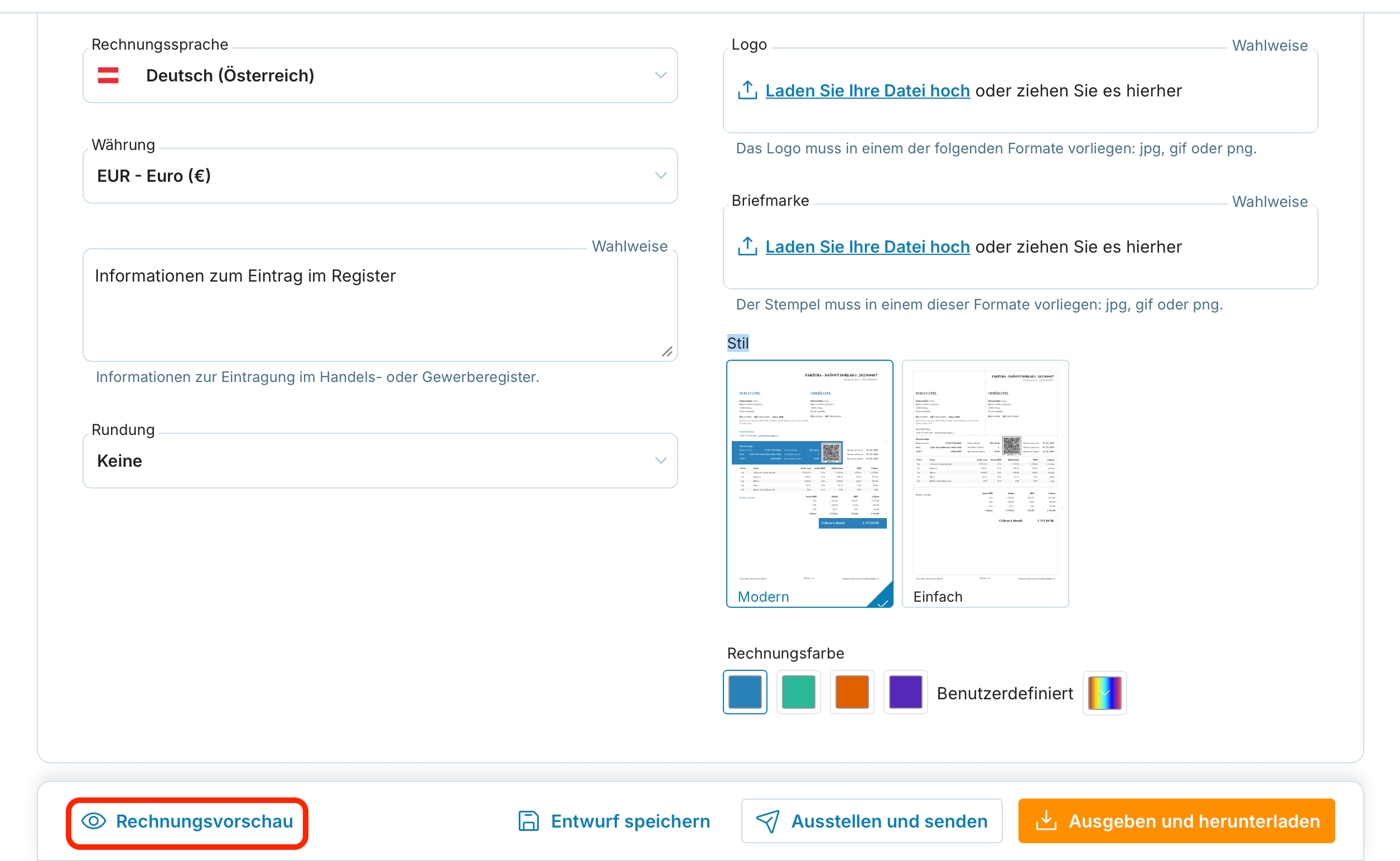Click the 'Benutzerdefiniert' label
This screenshot has width=1400, height=861.
coord(1005,693)
